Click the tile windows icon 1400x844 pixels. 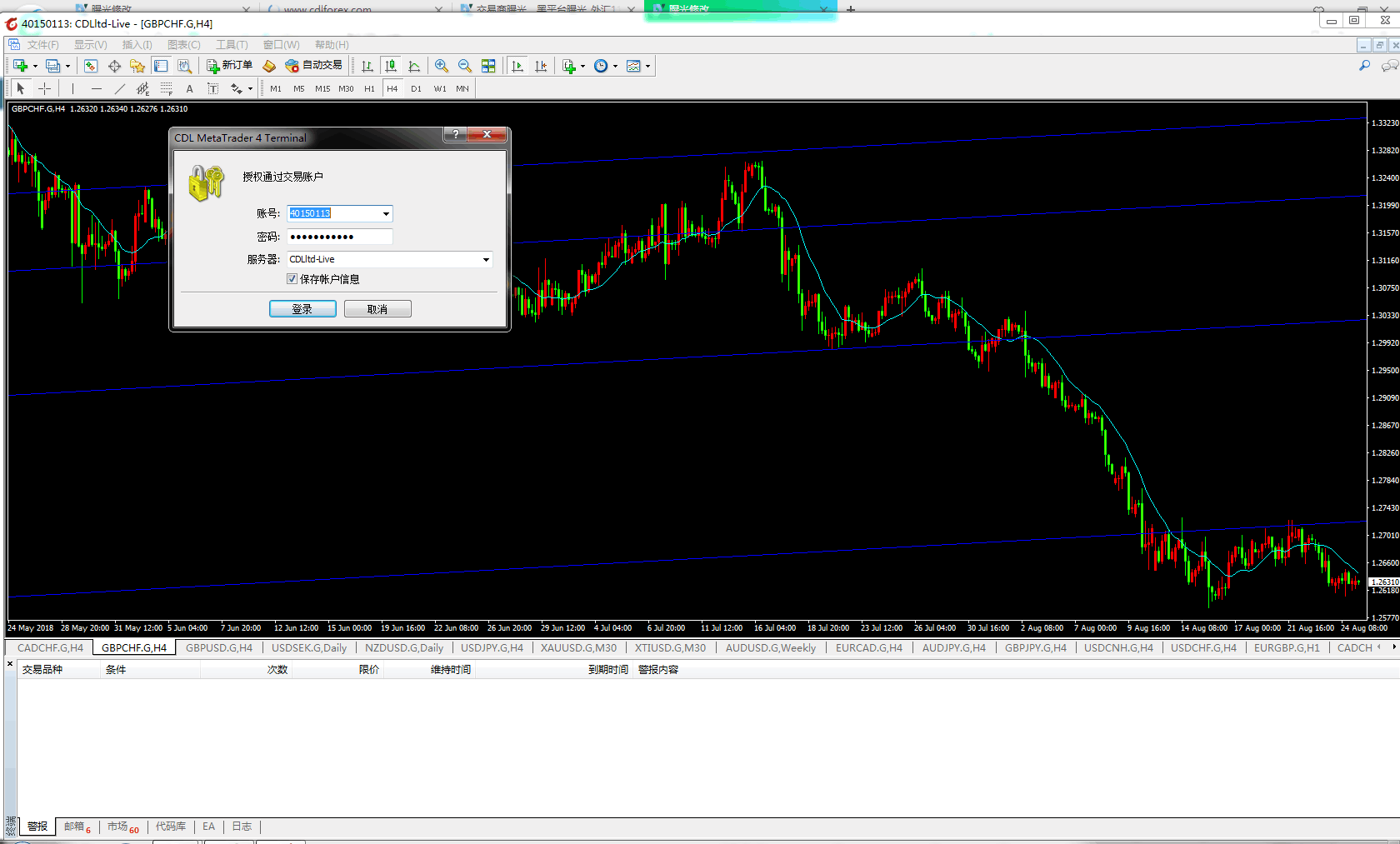488,66
